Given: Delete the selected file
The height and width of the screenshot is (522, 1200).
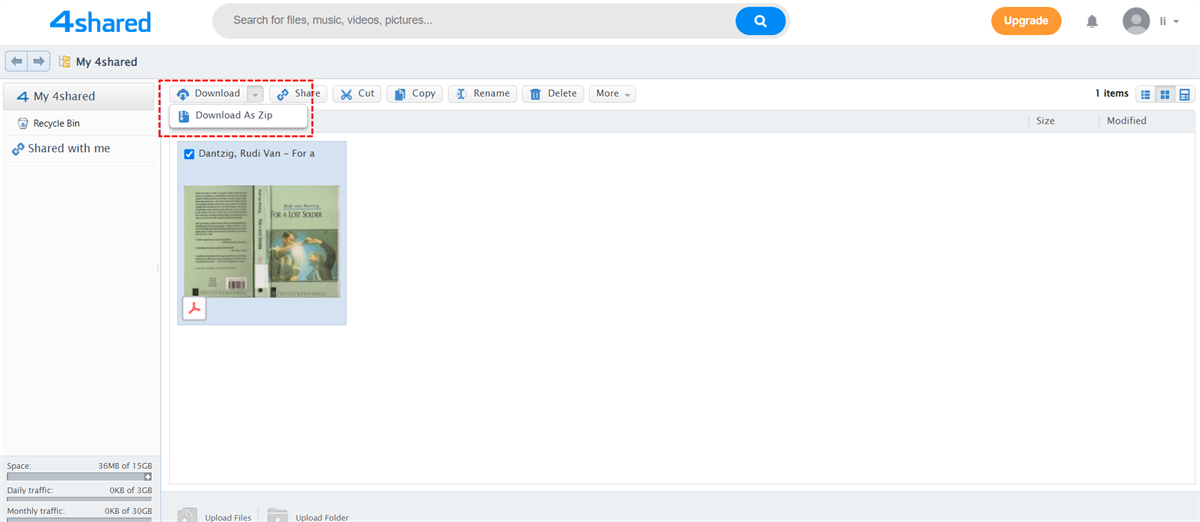Looking at the screenshot, I should point(553,94).
